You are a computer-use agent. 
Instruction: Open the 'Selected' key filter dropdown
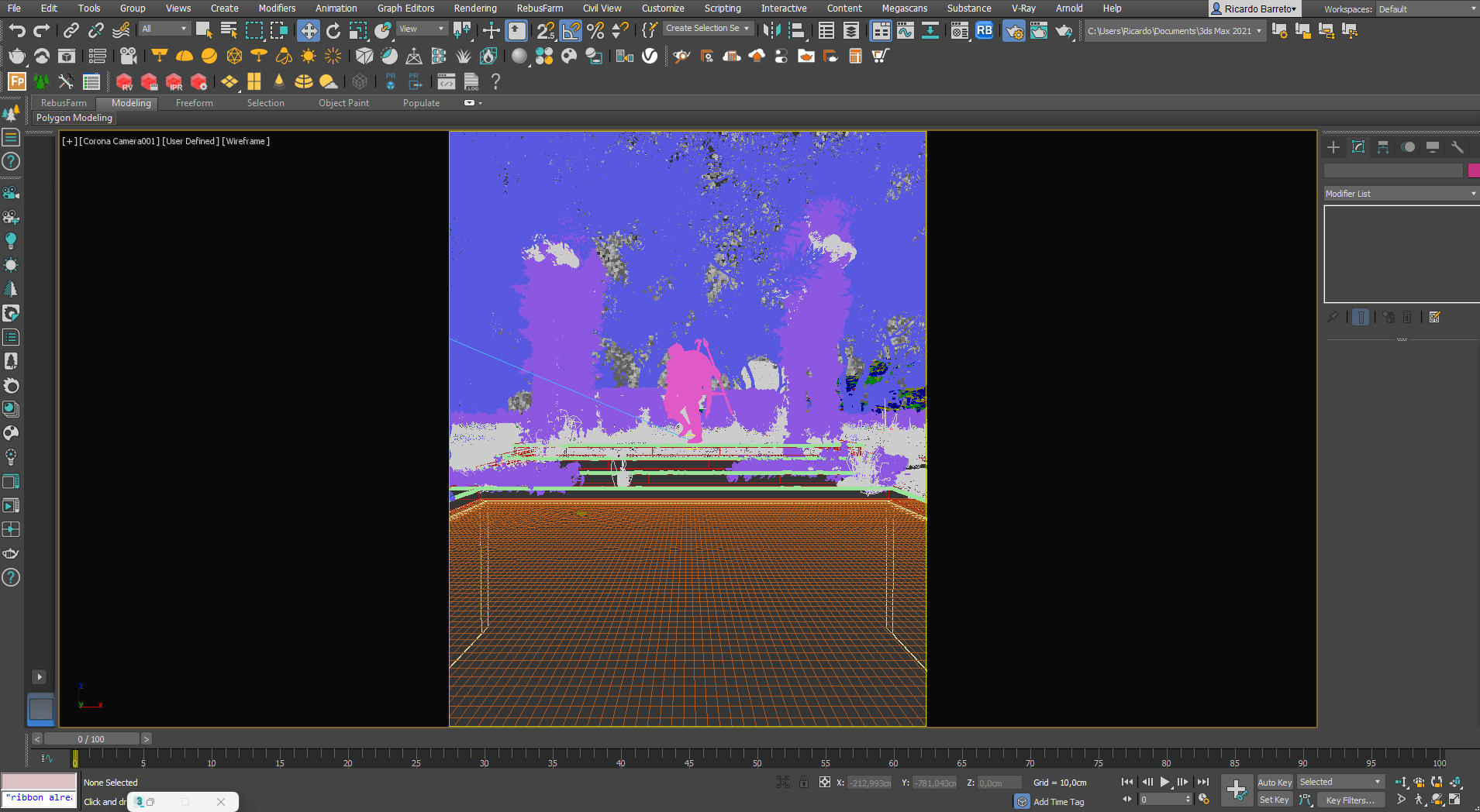coord(1340,783)
